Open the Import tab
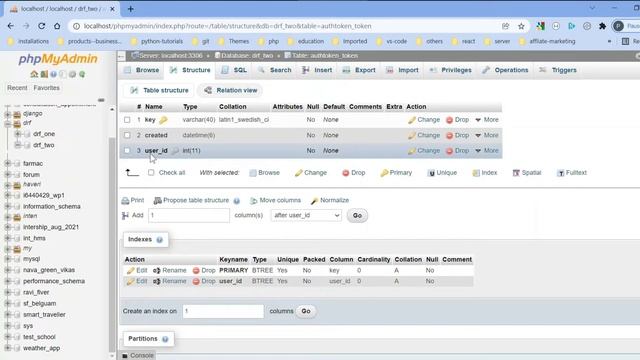The width and height of the screenshot is (640, 360). tap(402, 70)
